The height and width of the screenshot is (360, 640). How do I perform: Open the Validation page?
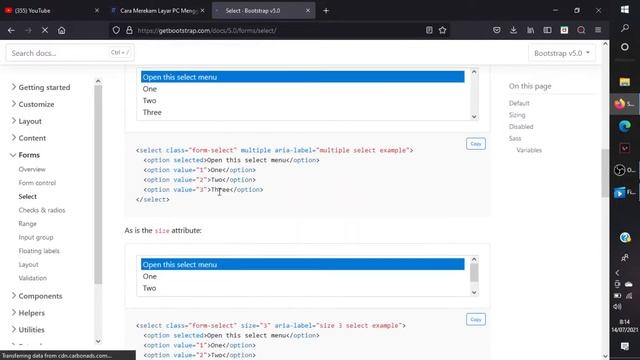click(x=33, y=278)
